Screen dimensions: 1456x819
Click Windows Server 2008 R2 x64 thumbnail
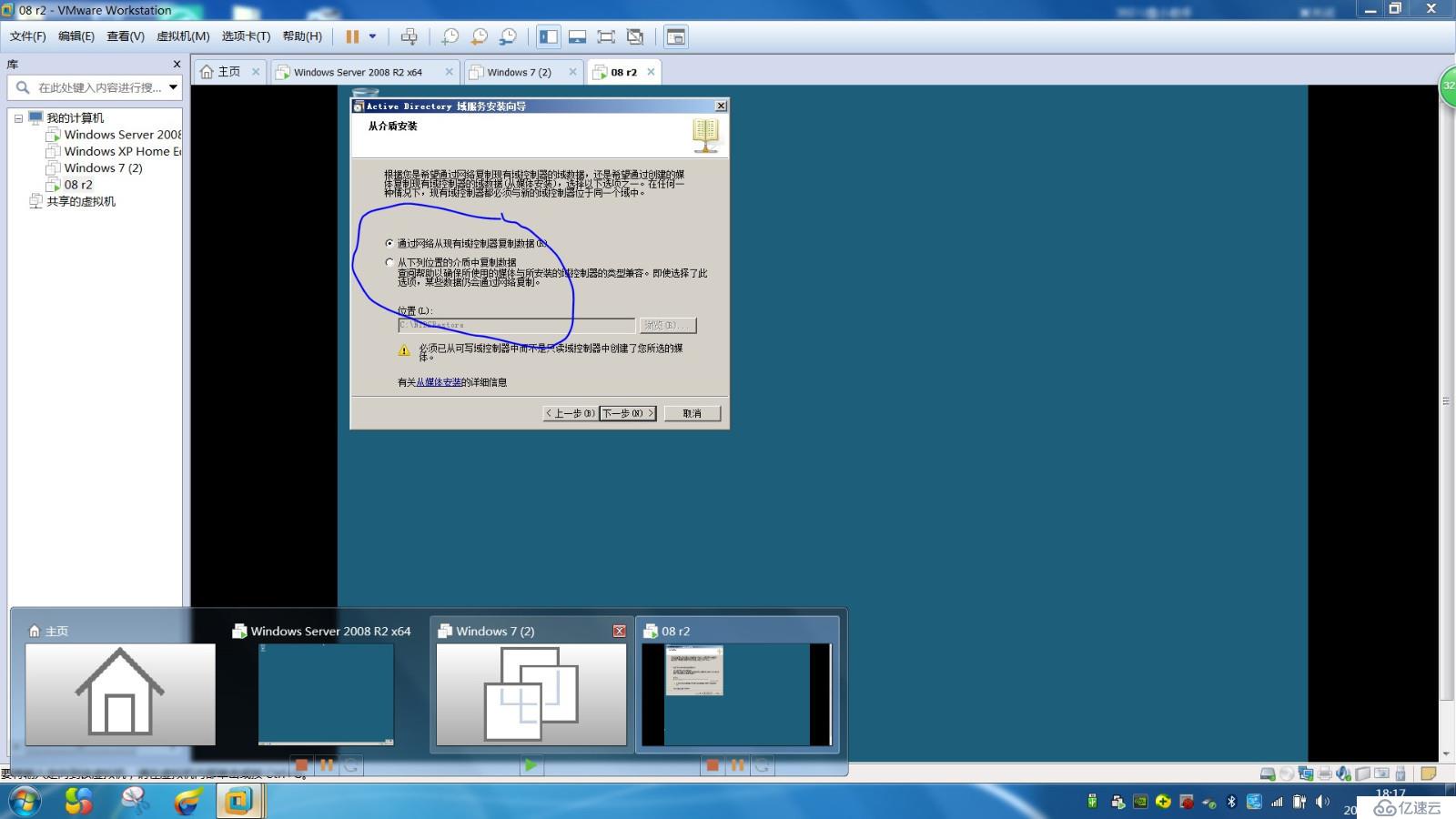(326, 694)
